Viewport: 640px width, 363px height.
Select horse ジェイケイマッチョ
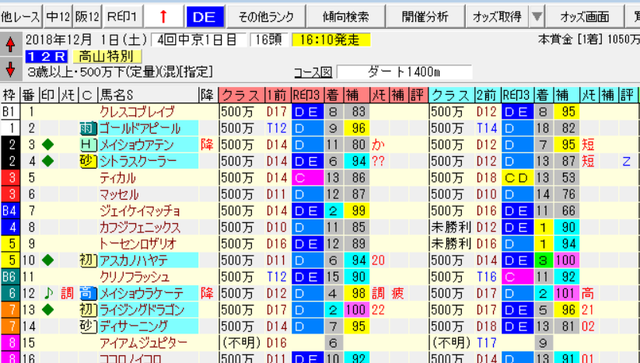tap(140, 211)
